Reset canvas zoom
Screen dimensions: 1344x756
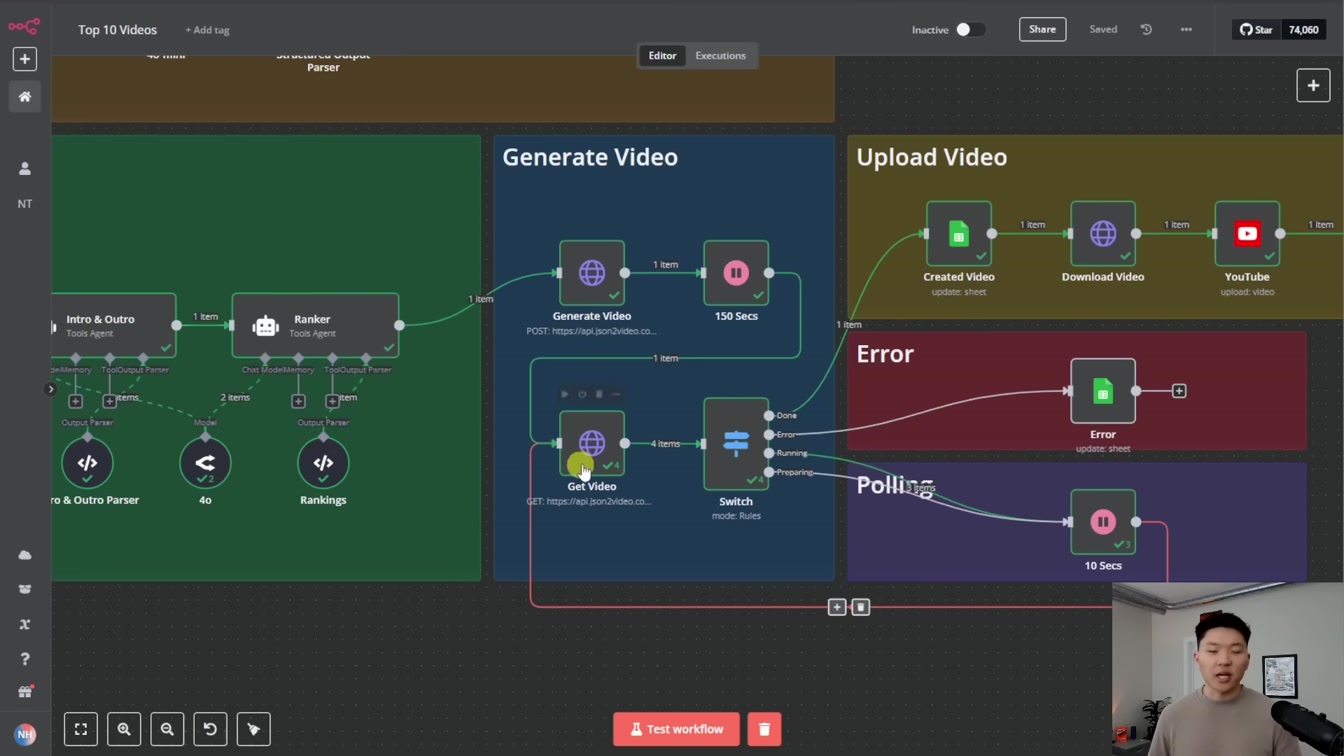point(210,729)
